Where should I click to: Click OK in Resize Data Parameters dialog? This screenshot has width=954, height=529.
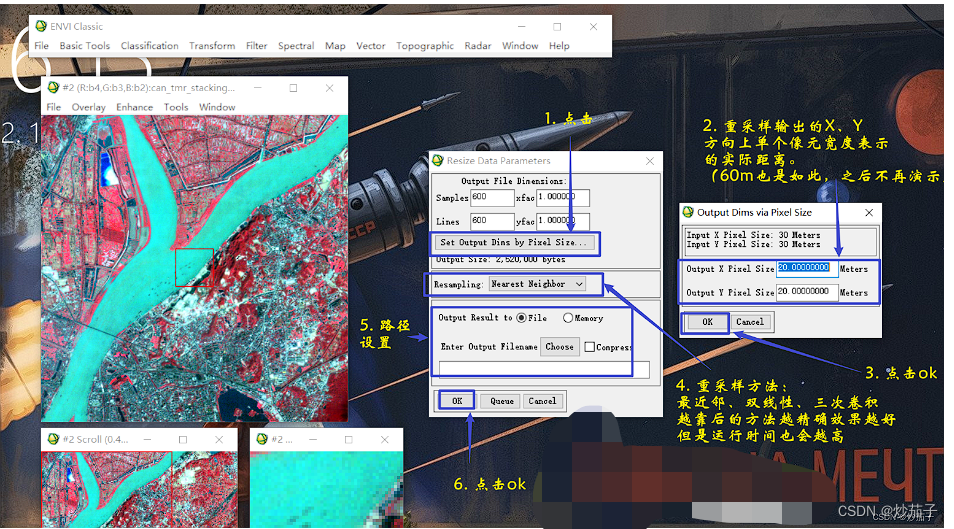[457, 401]
